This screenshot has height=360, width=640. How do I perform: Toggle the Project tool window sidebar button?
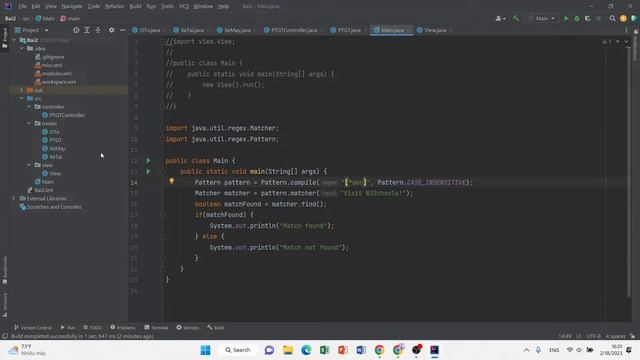pos(5,37)
